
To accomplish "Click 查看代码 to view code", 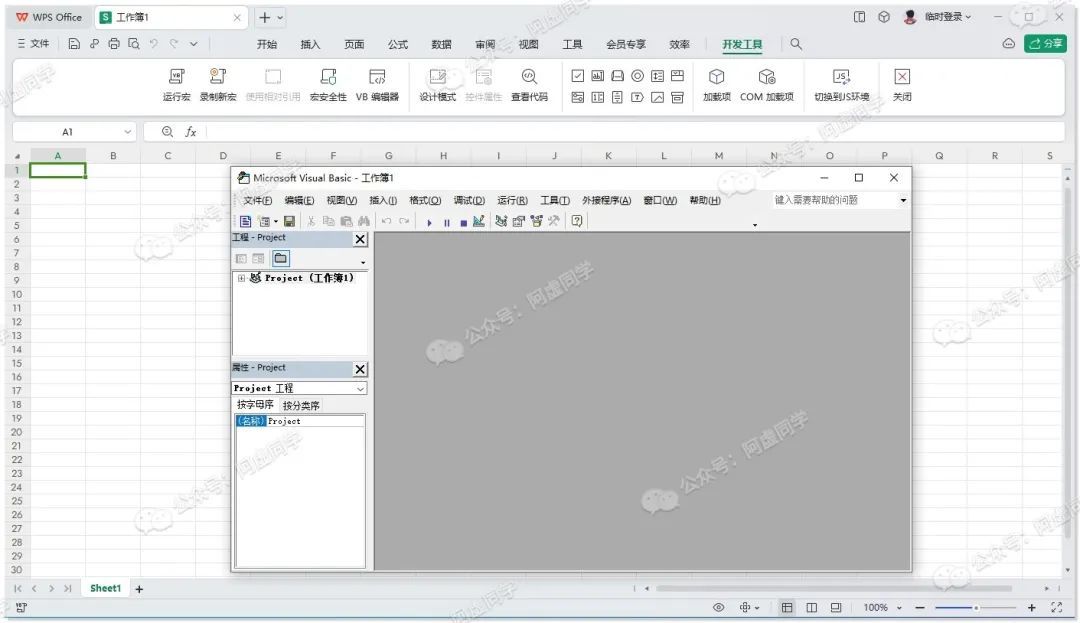I will click(x=529, y=78).
